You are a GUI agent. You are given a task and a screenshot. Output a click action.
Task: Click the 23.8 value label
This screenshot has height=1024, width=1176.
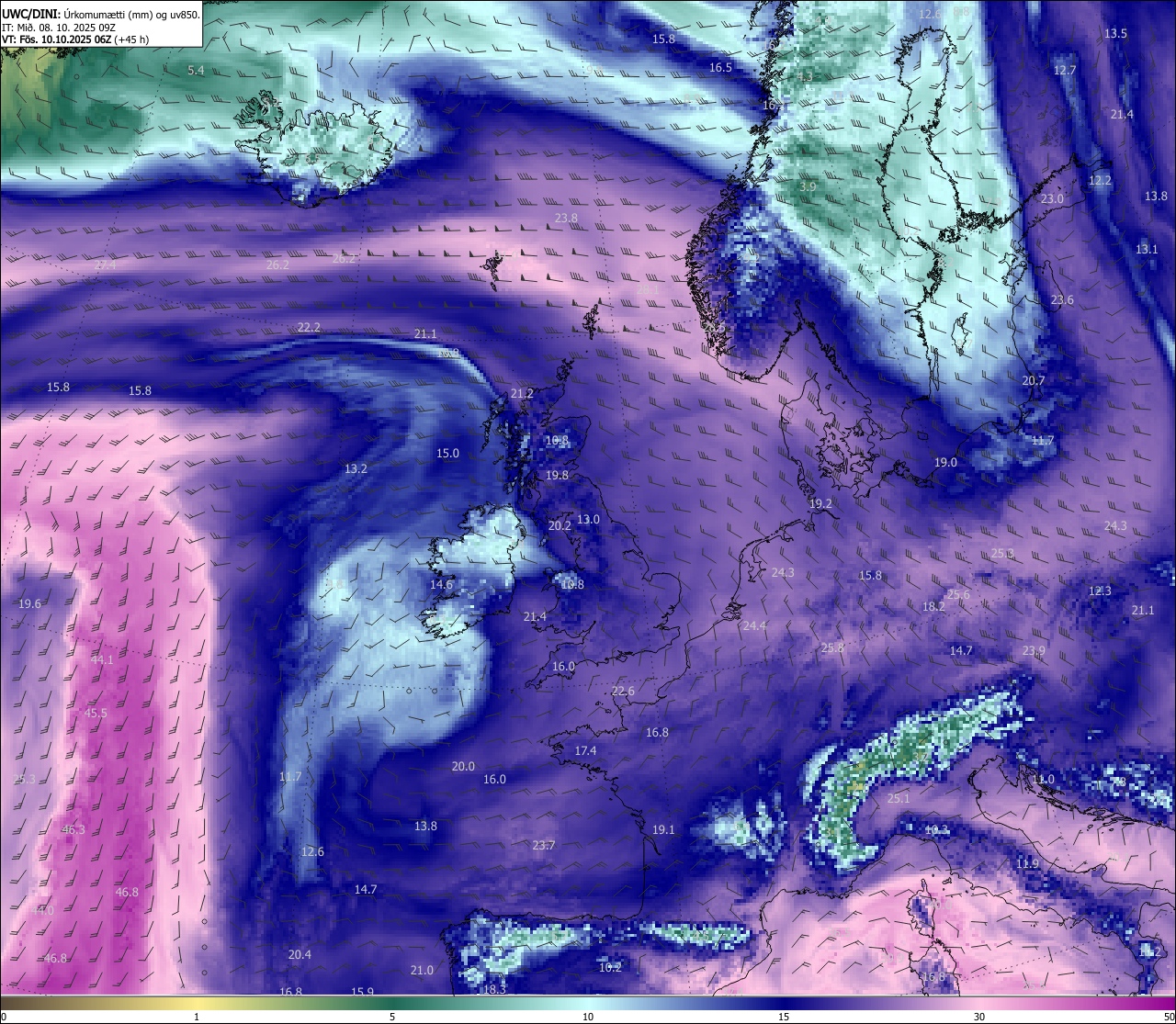[x=566, y=218]
